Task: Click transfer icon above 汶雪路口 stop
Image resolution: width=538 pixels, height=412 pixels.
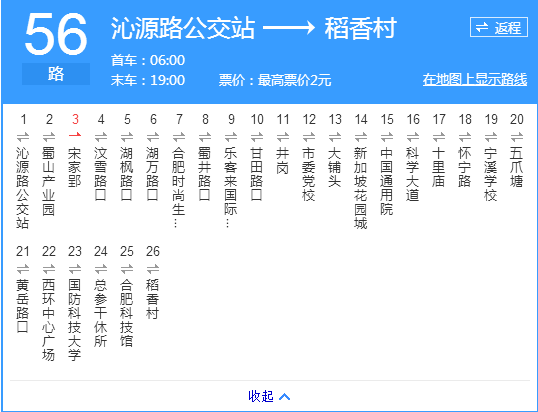Action: [101, 137]
